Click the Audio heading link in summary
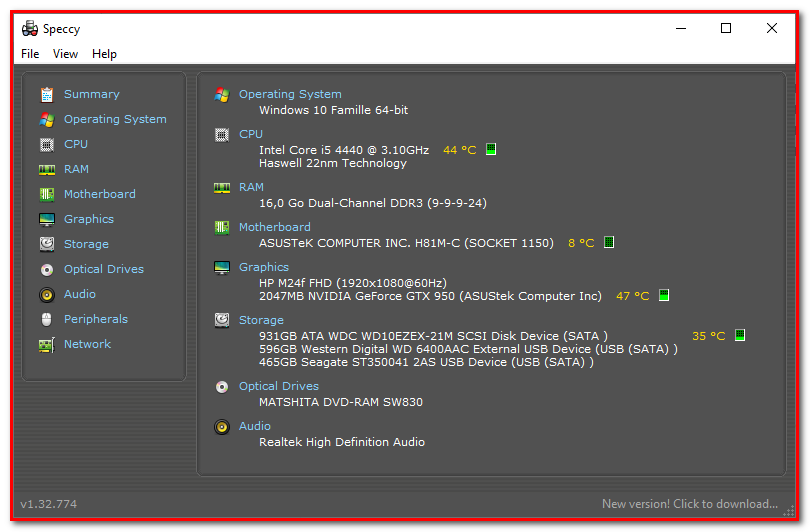Screen dimensions: 810x532 pos(255,426)
